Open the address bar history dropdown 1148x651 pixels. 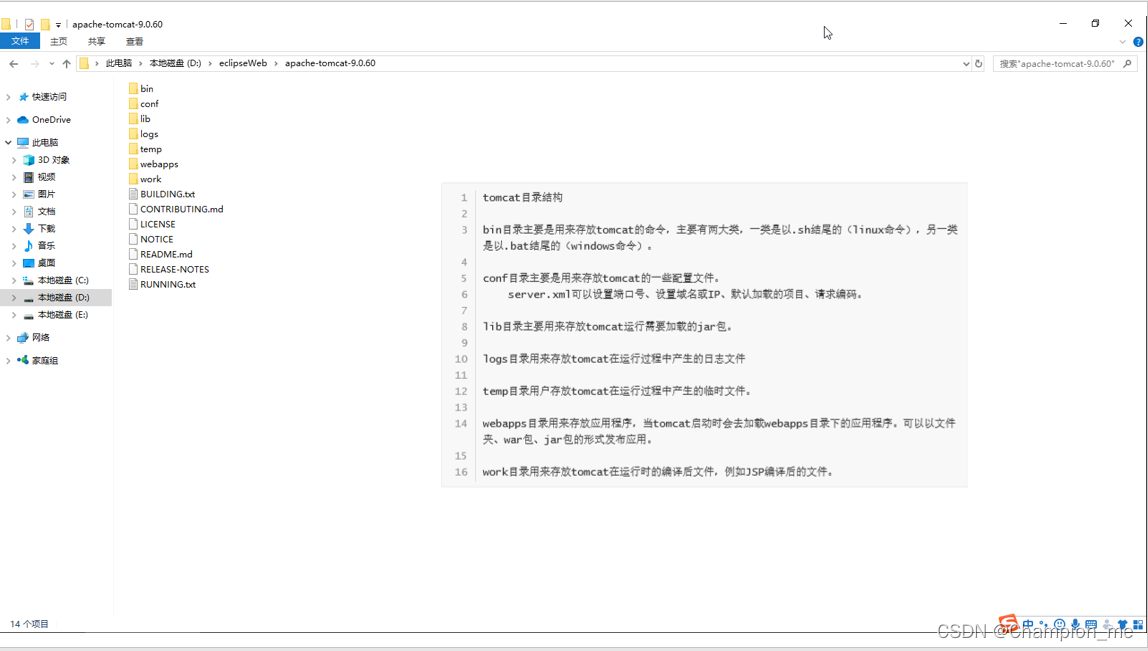[964, 63]
